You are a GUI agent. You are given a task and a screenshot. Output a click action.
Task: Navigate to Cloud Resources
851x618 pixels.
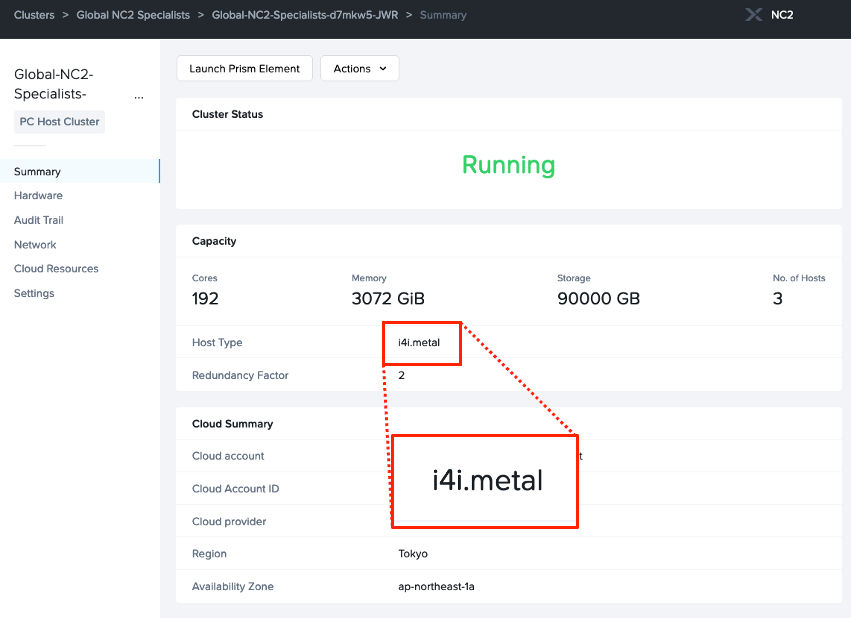tap(55, 268)
